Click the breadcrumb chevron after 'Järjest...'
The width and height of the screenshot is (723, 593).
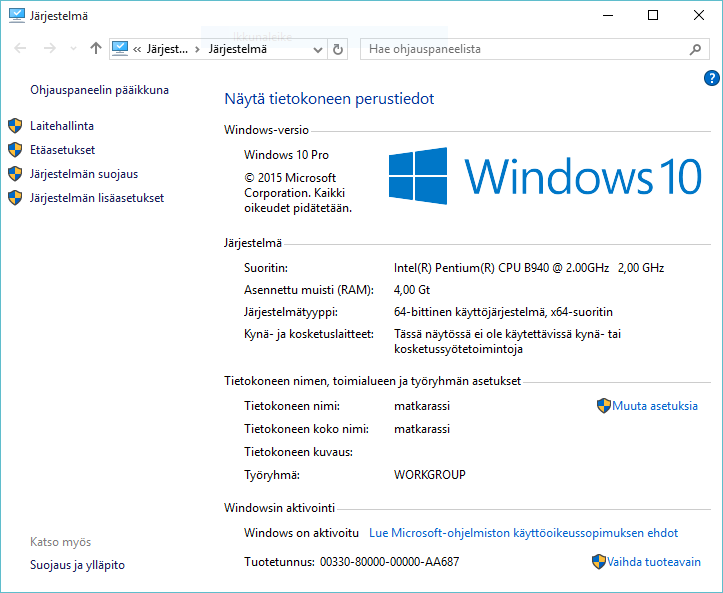pos(197,49)
